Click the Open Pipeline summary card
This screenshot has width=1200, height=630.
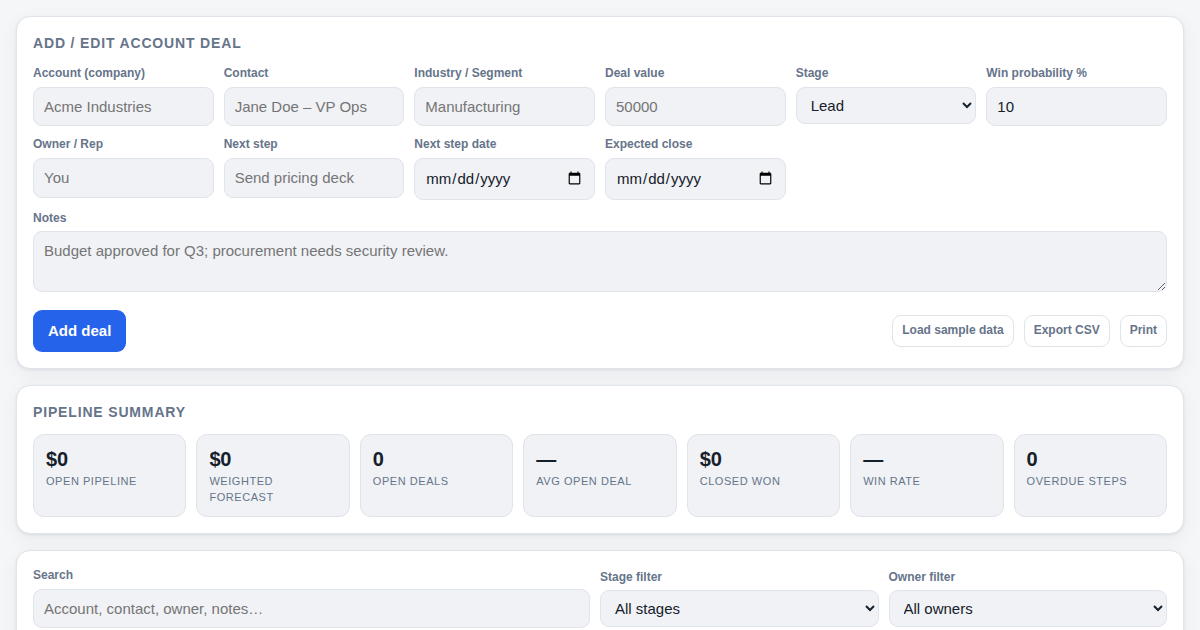109,475
